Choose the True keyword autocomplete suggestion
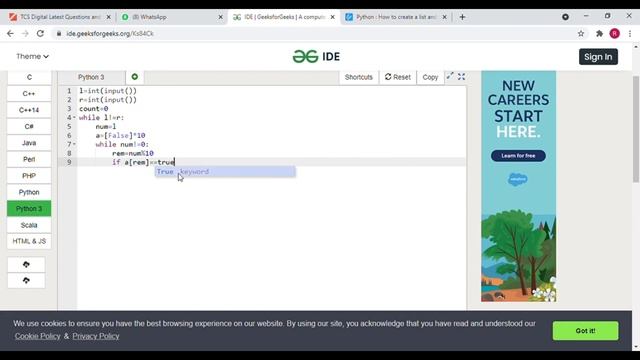The image size is (640, 360). [225, 171]
